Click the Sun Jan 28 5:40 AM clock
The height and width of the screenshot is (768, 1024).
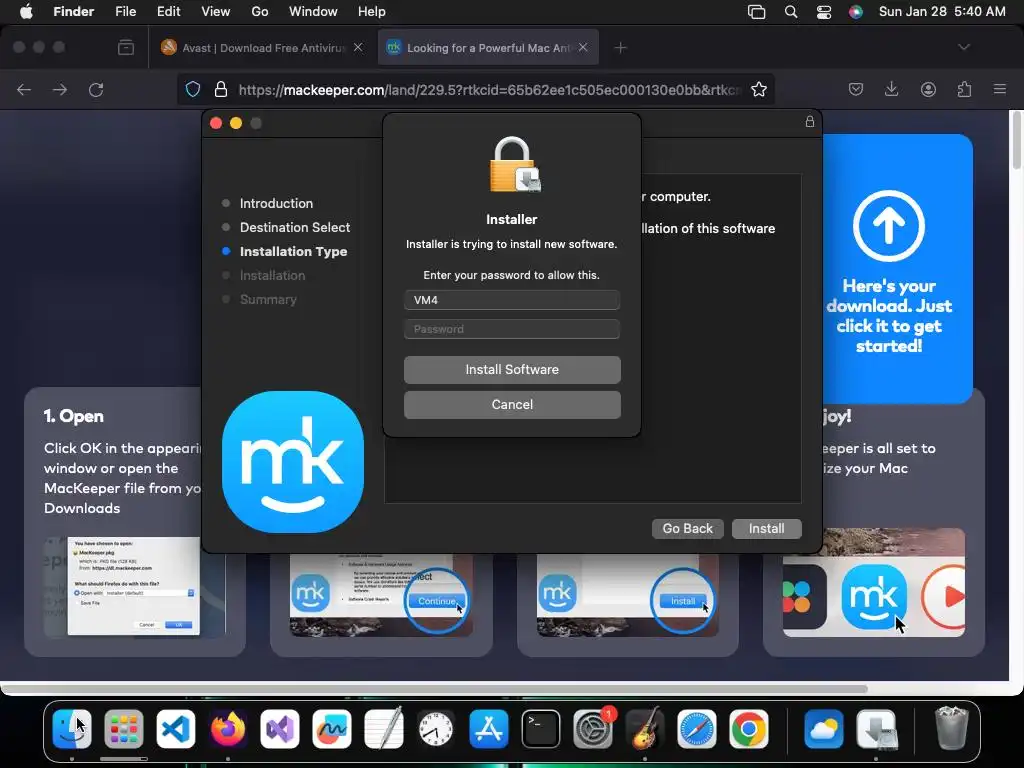tap(942, 12)
